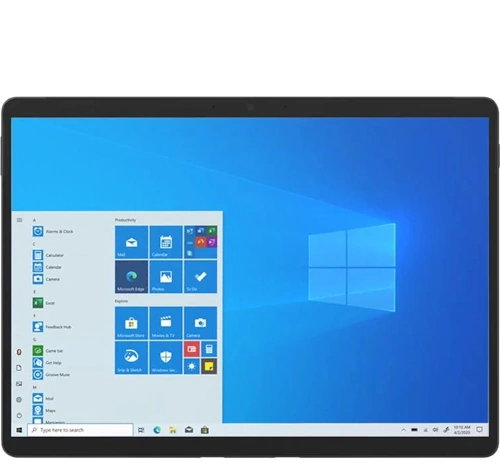Open File Explorer from the taskbar
Viewport: 500px width, 470px height.
pyautogui.click(x=173, y=430)
